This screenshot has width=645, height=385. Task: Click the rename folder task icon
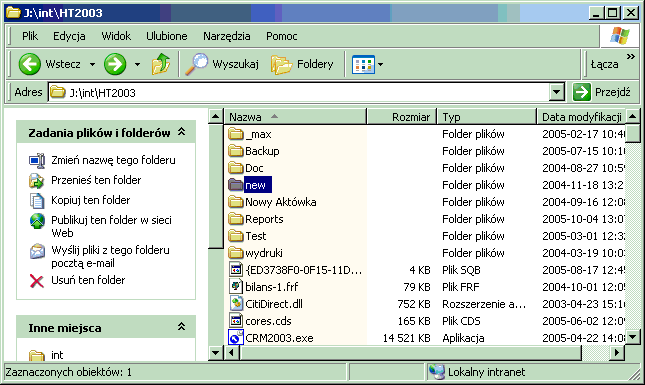point(37,160)
